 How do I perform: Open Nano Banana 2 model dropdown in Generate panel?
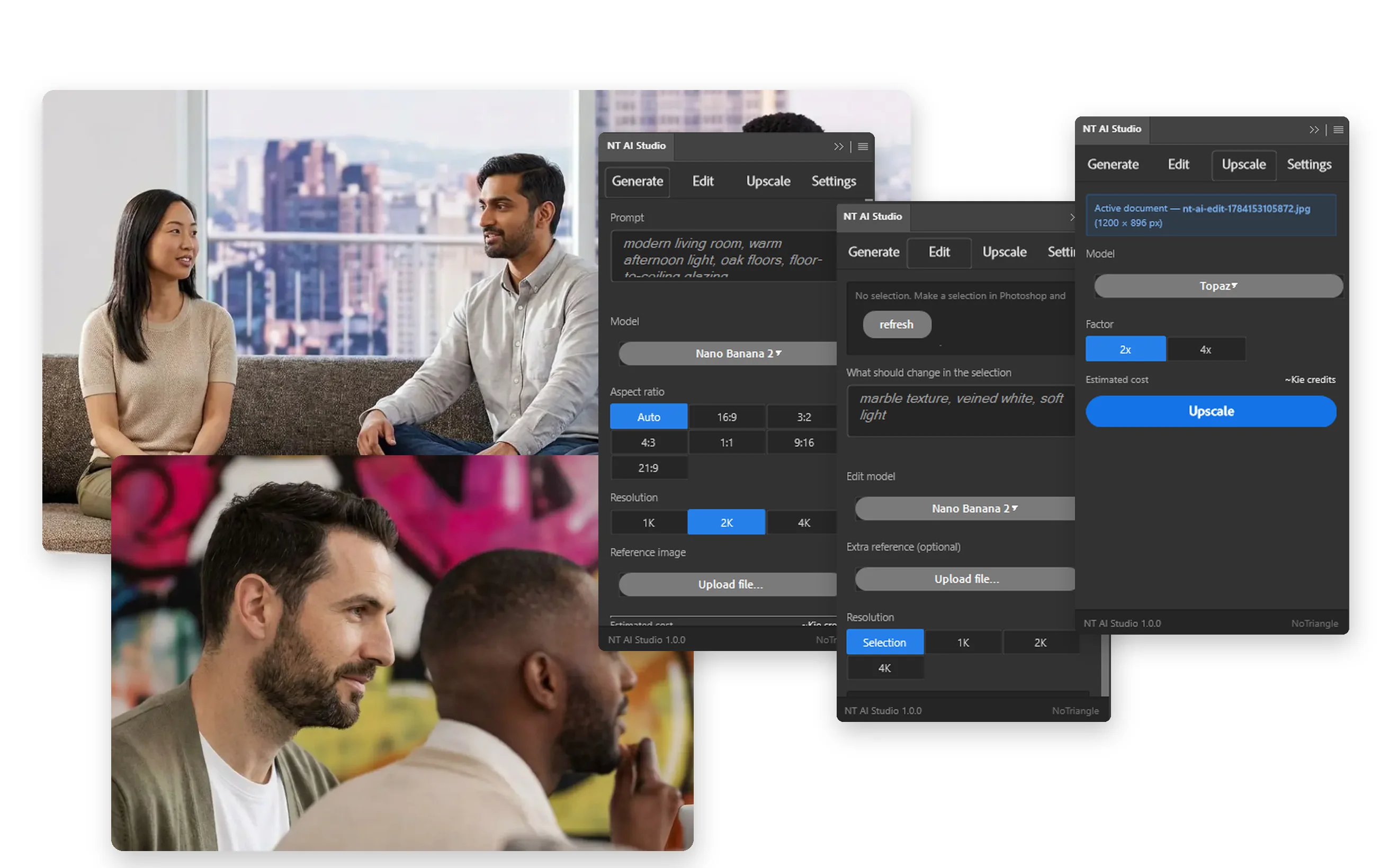coord(728,354)
